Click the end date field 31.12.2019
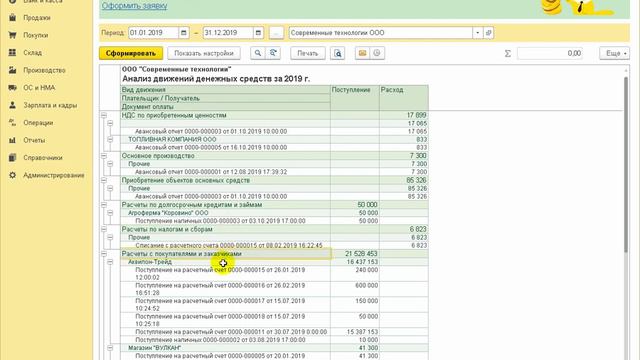The height and width of the screenshot is (360, 640). (228, 33)
